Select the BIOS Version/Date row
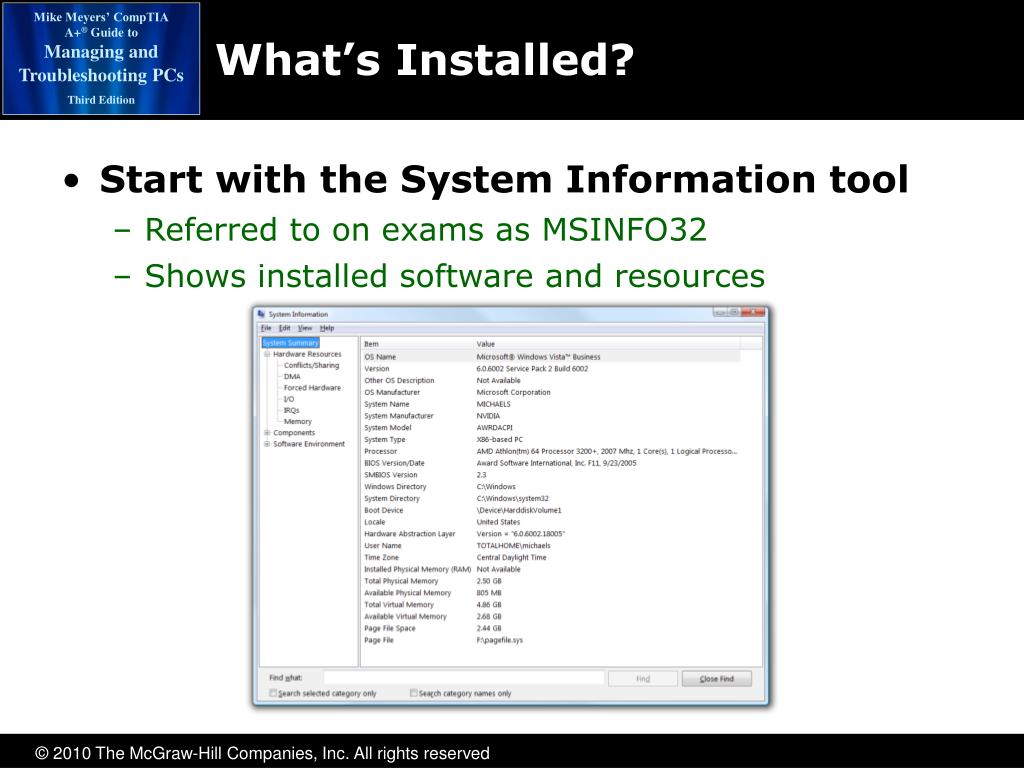The image size is (1024, 768). click(551, 463)
